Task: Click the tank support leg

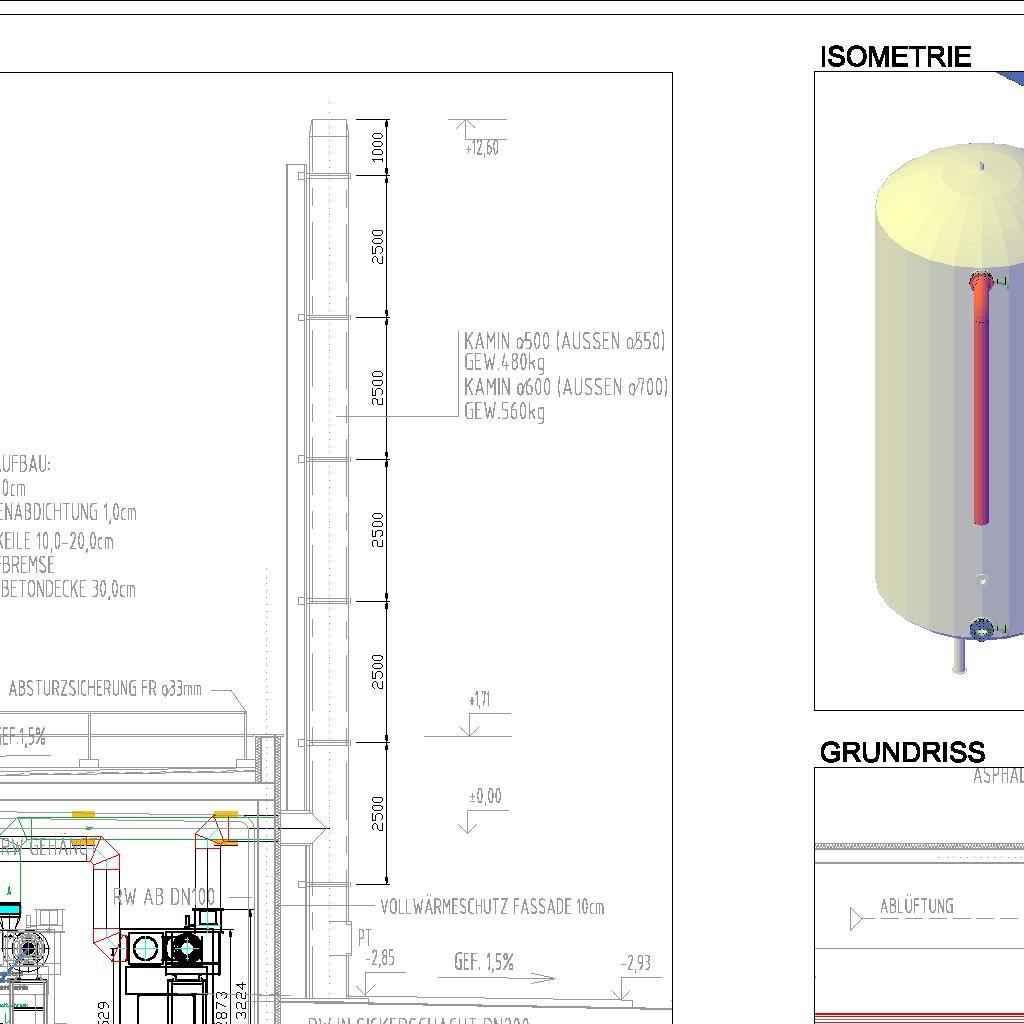Action: 960,655
